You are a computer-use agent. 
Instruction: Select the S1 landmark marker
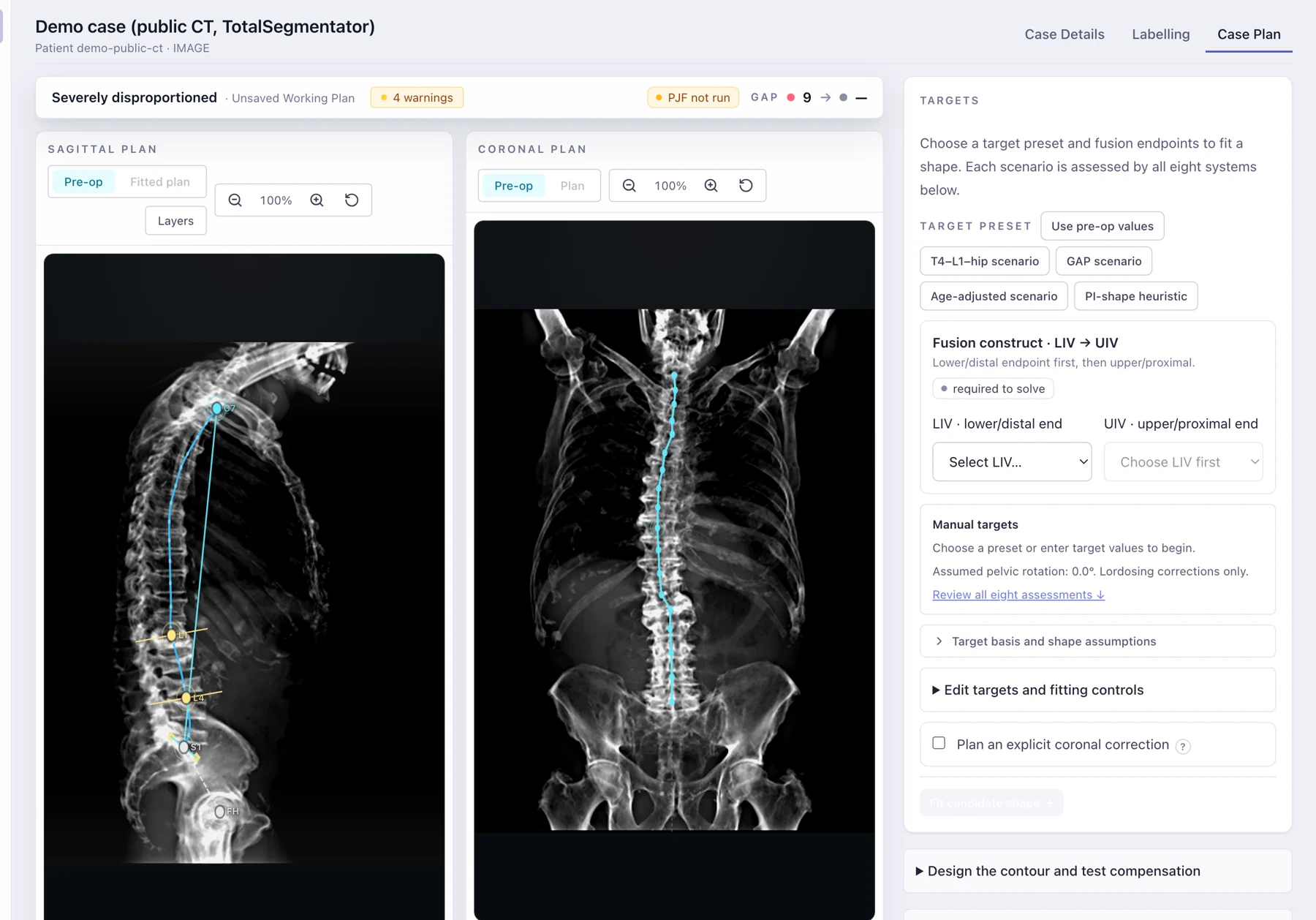pos(184,747)
